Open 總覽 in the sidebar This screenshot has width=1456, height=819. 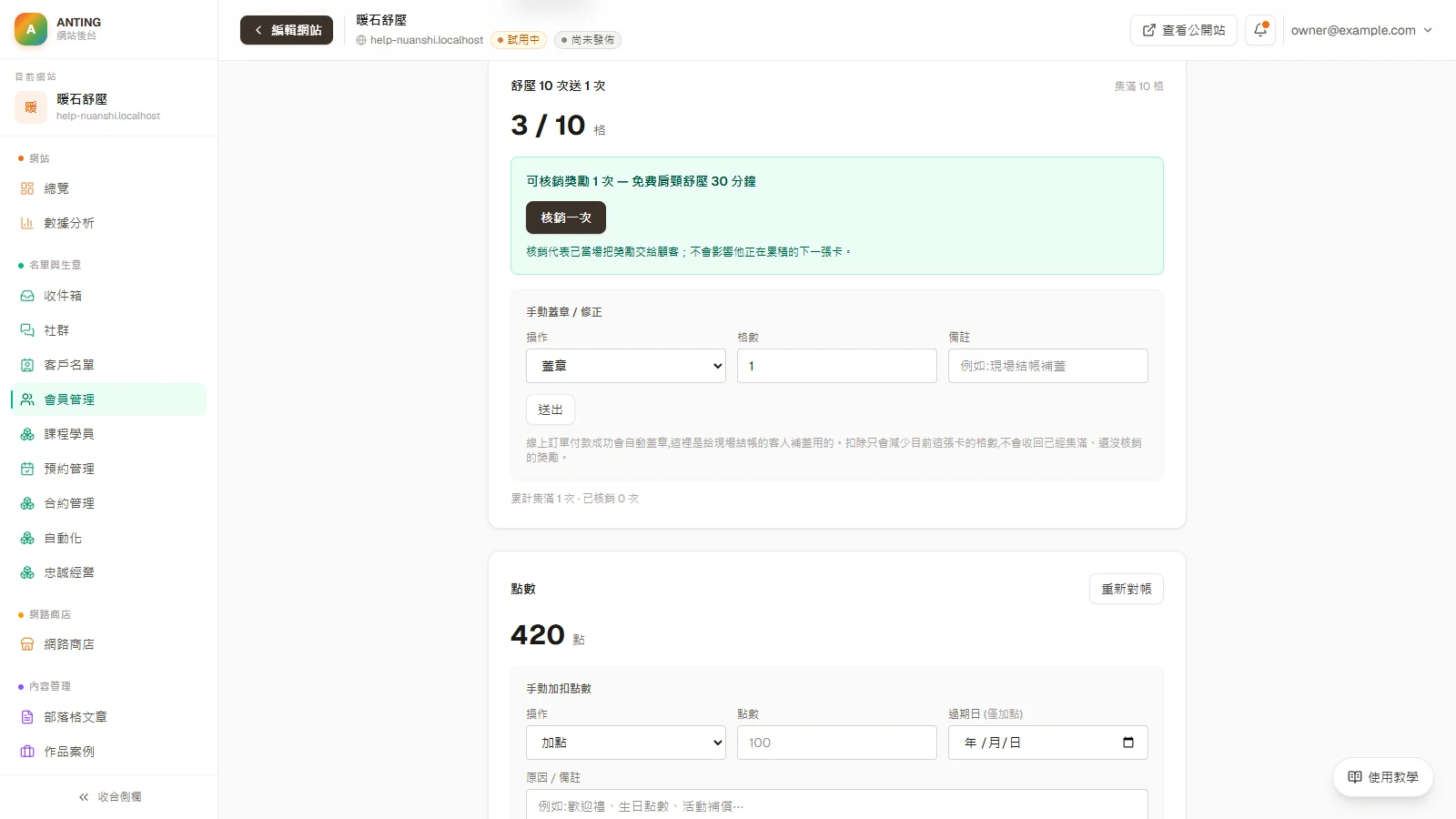coord(109,188)
